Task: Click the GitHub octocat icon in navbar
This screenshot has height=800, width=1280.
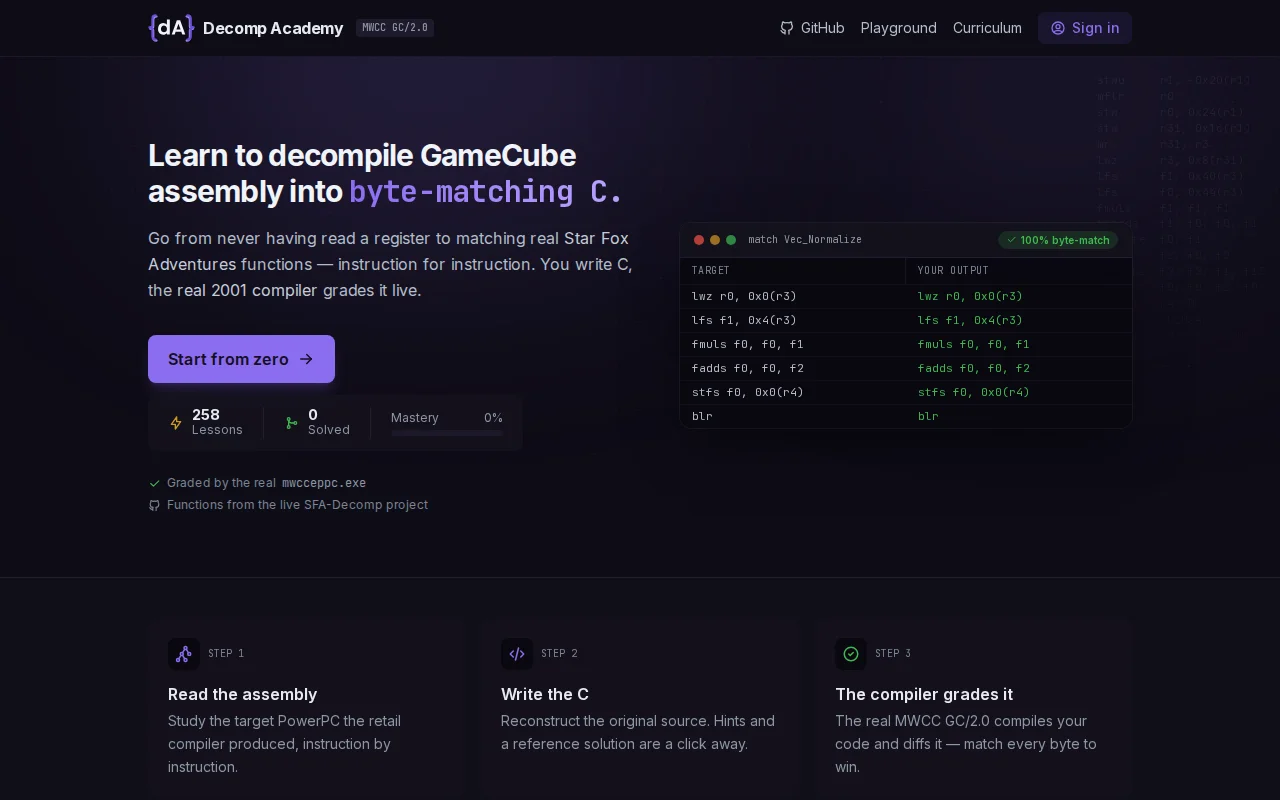Action: (787, 28)
